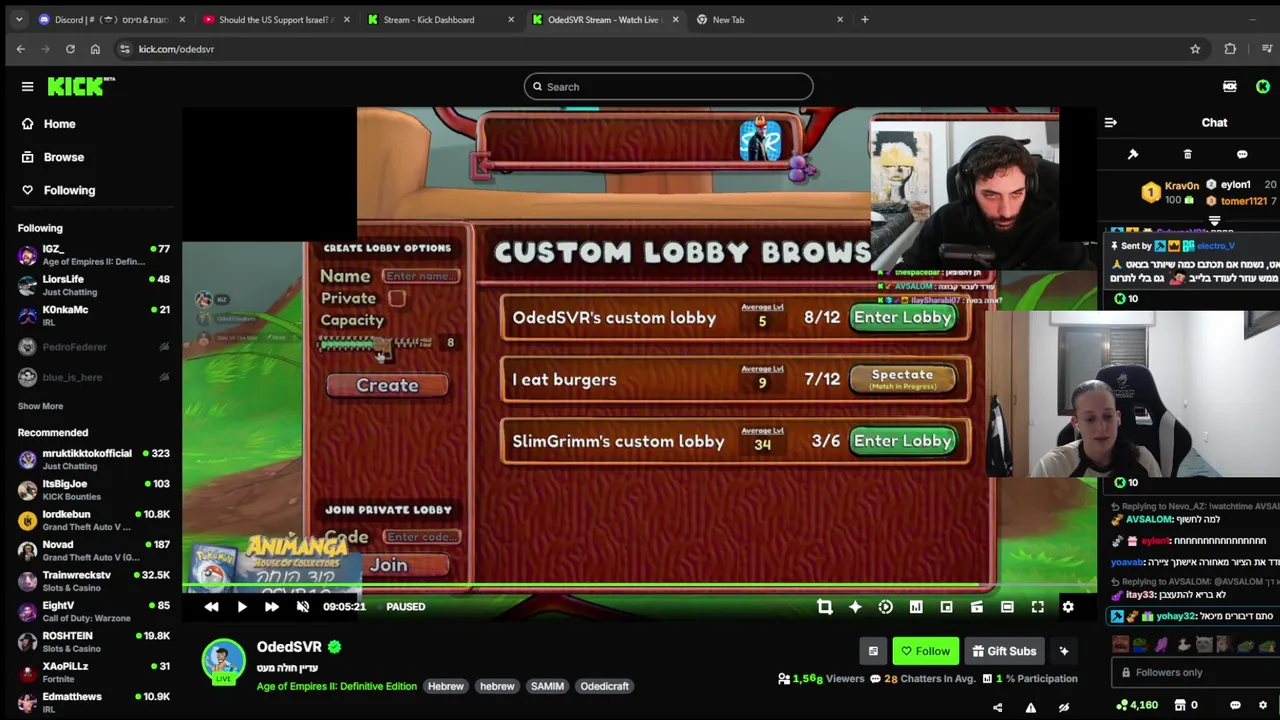1280x720 pixels.
Task: Open mruktikktokofficial recommended channel
Action: pos(93,459)
